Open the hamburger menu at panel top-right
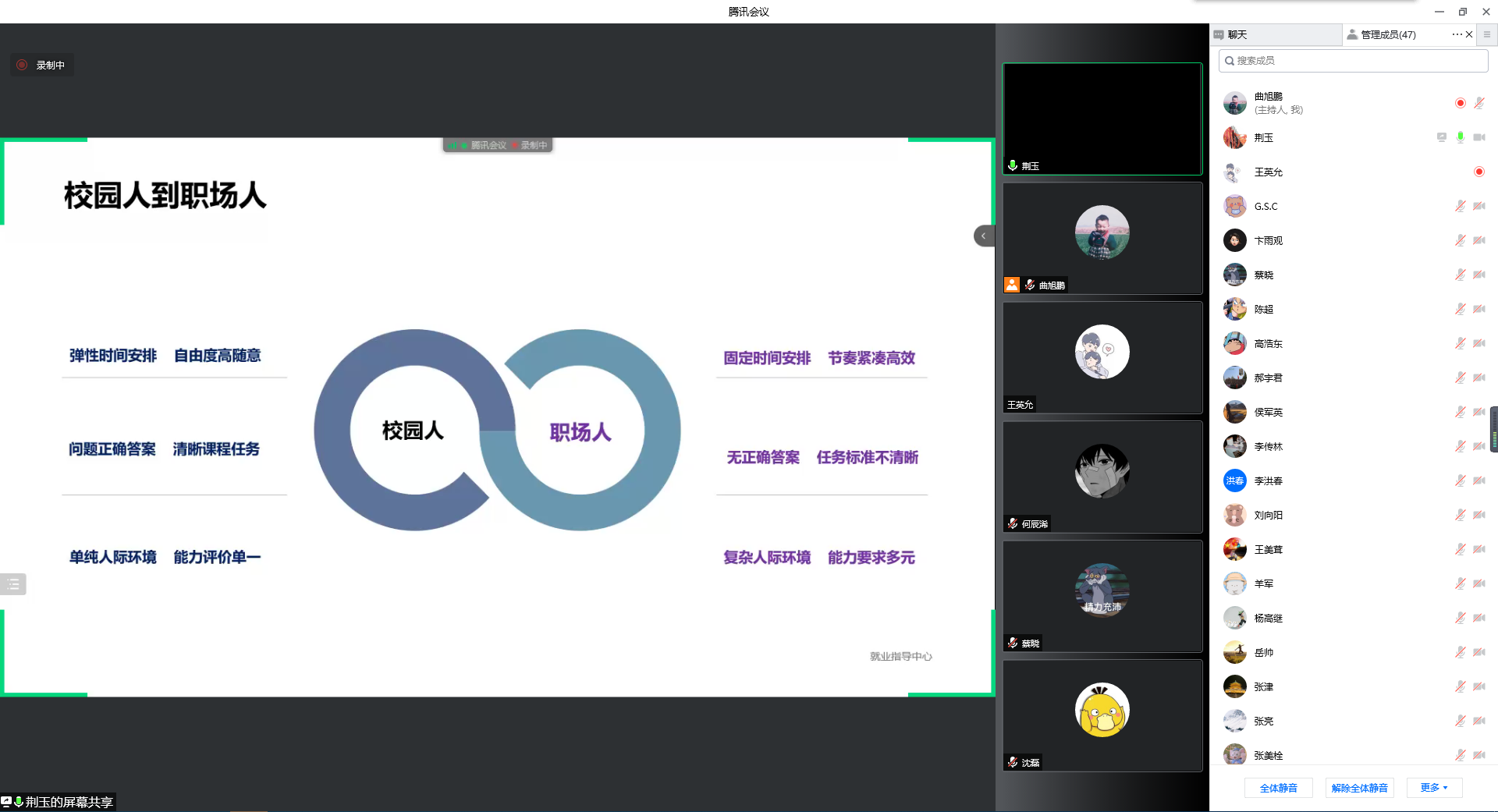This screenshot has width=1498, height=812. point(1487,34)
